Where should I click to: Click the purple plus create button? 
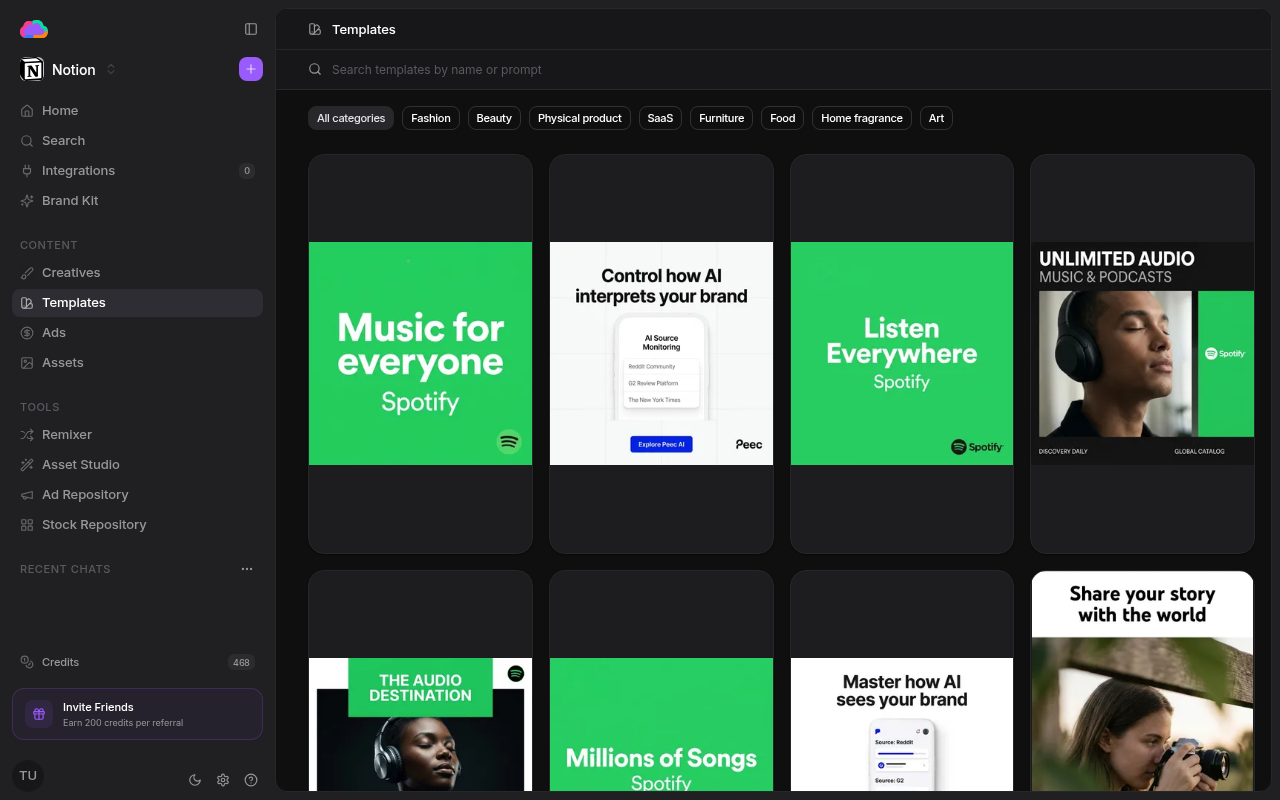pos(251,69)
